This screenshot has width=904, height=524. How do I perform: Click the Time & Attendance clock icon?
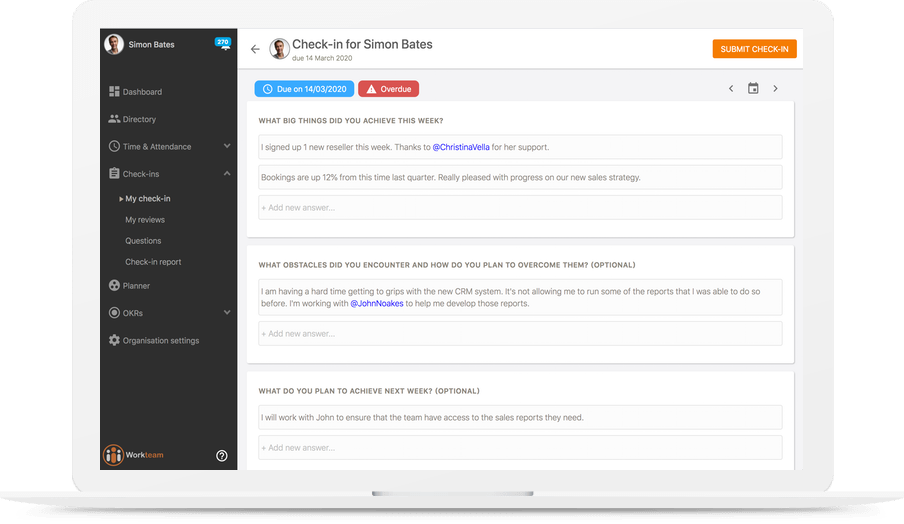point(114,146)
